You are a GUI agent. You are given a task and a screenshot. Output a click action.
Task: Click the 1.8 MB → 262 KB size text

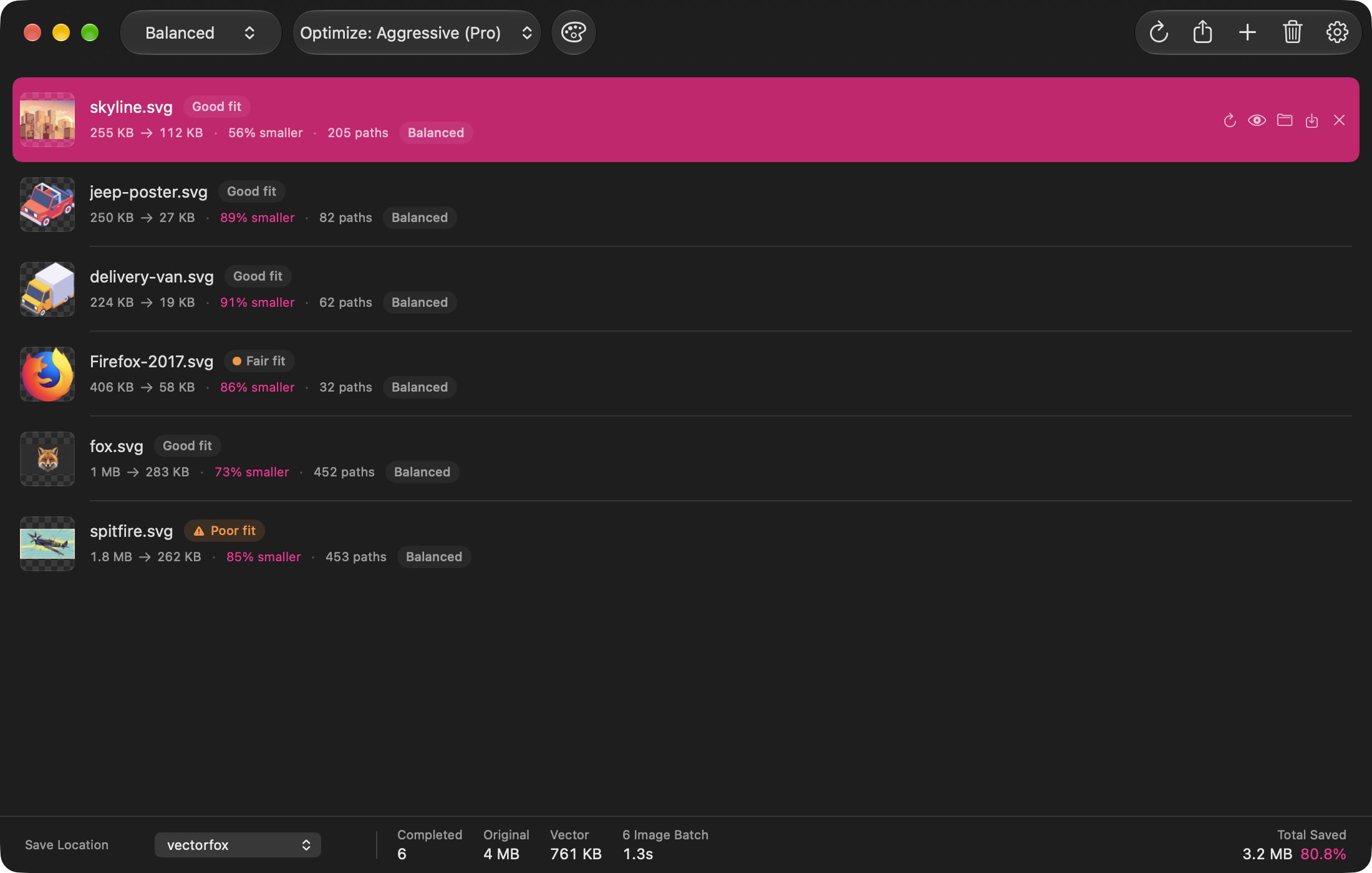145,557
